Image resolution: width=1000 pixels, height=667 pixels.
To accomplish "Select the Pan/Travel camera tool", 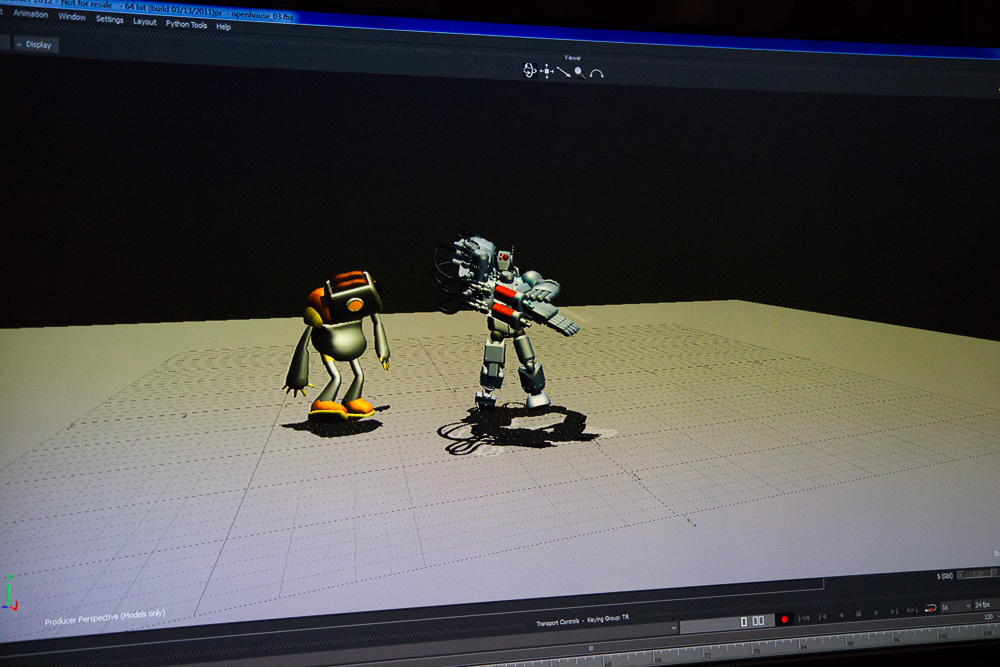I will click(x=547, y=71).
